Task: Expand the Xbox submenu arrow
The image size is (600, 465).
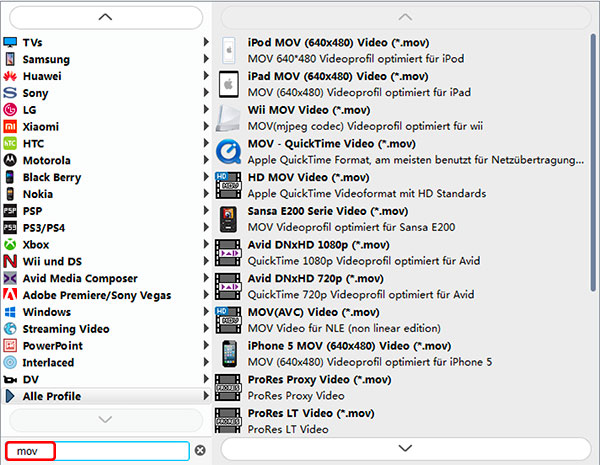Action: click(206, 244)
